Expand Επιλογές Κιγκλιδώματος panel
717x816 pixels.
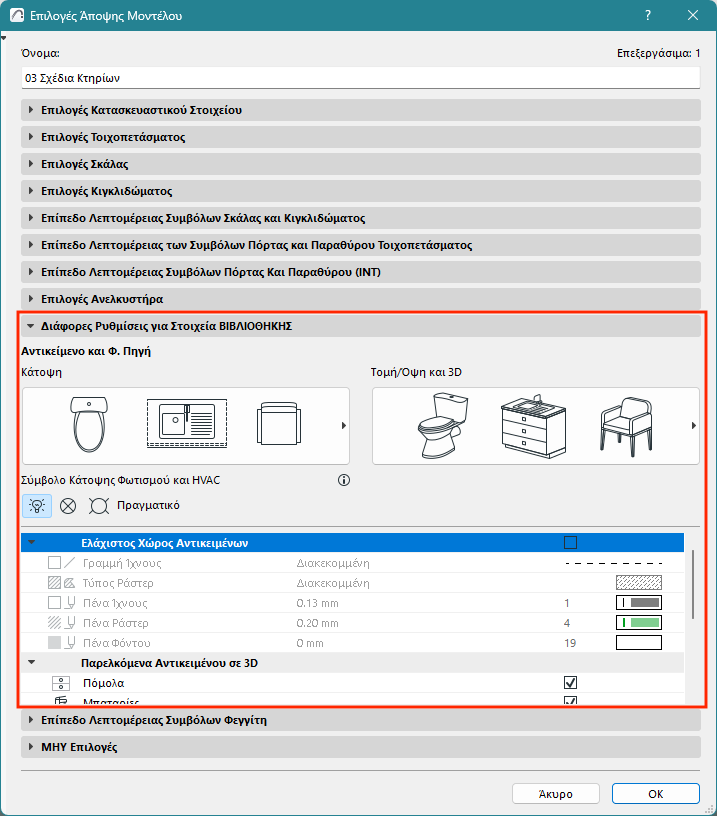361,191
